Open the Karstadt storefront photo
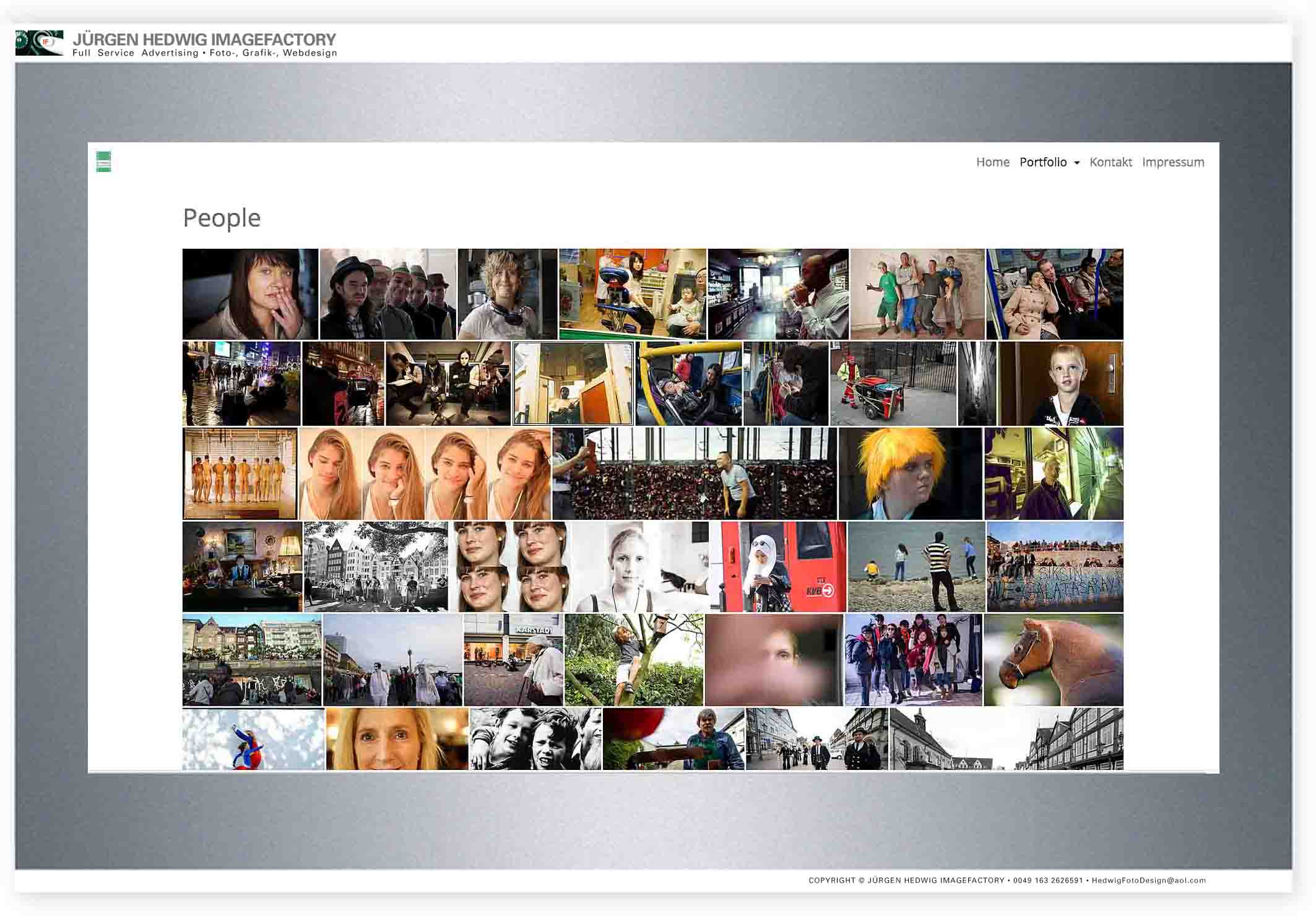The height and width of the screenshot is (916, 1316). click(513, 660)
